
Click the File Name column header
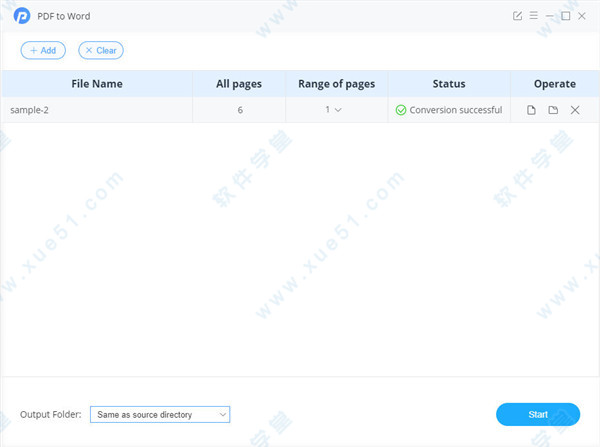coord(96,84)
